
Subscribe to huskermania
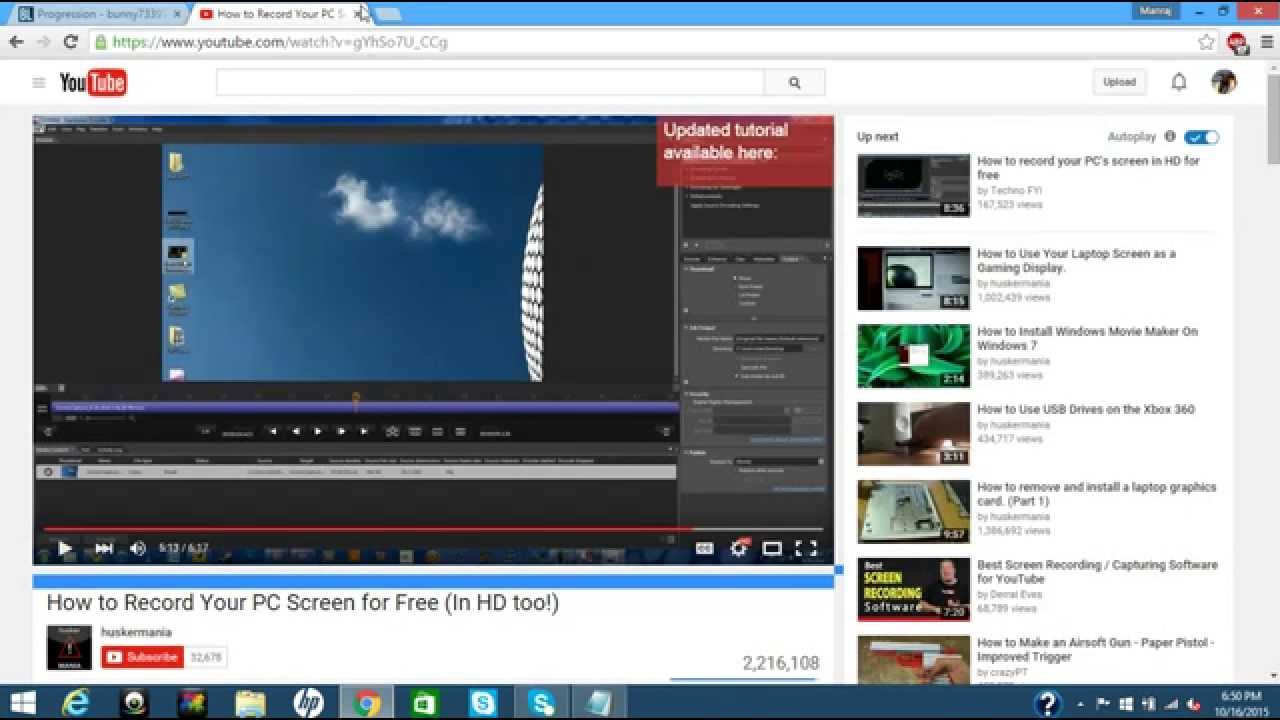(143, 657)
